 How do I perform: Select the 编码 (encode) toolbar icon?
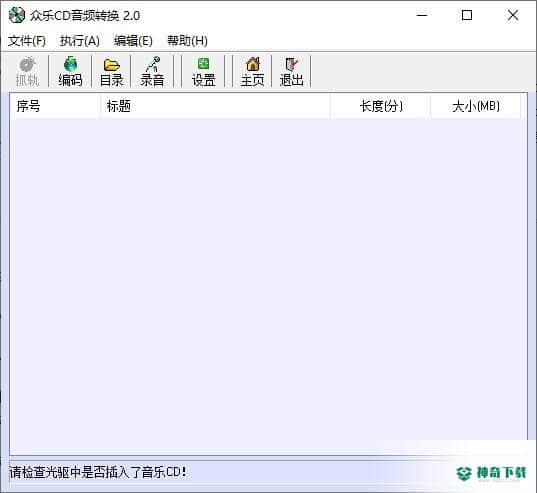coord(70,71)
